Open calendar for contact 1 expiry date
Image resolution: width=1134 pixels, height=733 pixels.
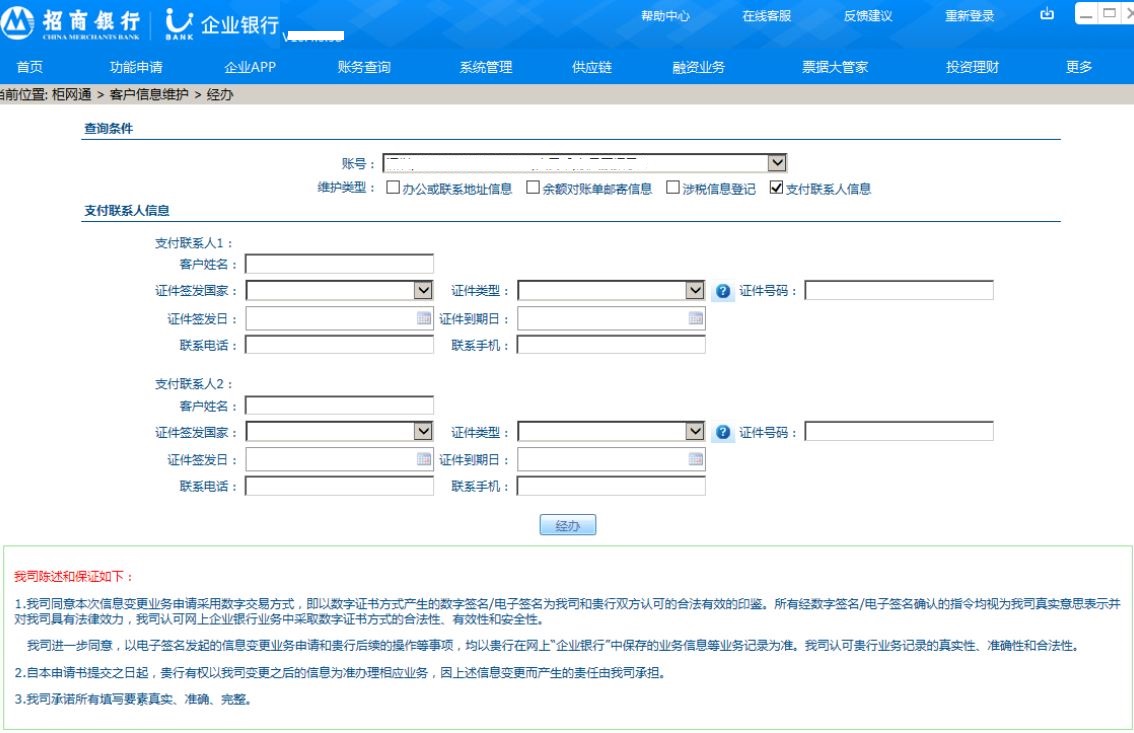coord(696,318)
